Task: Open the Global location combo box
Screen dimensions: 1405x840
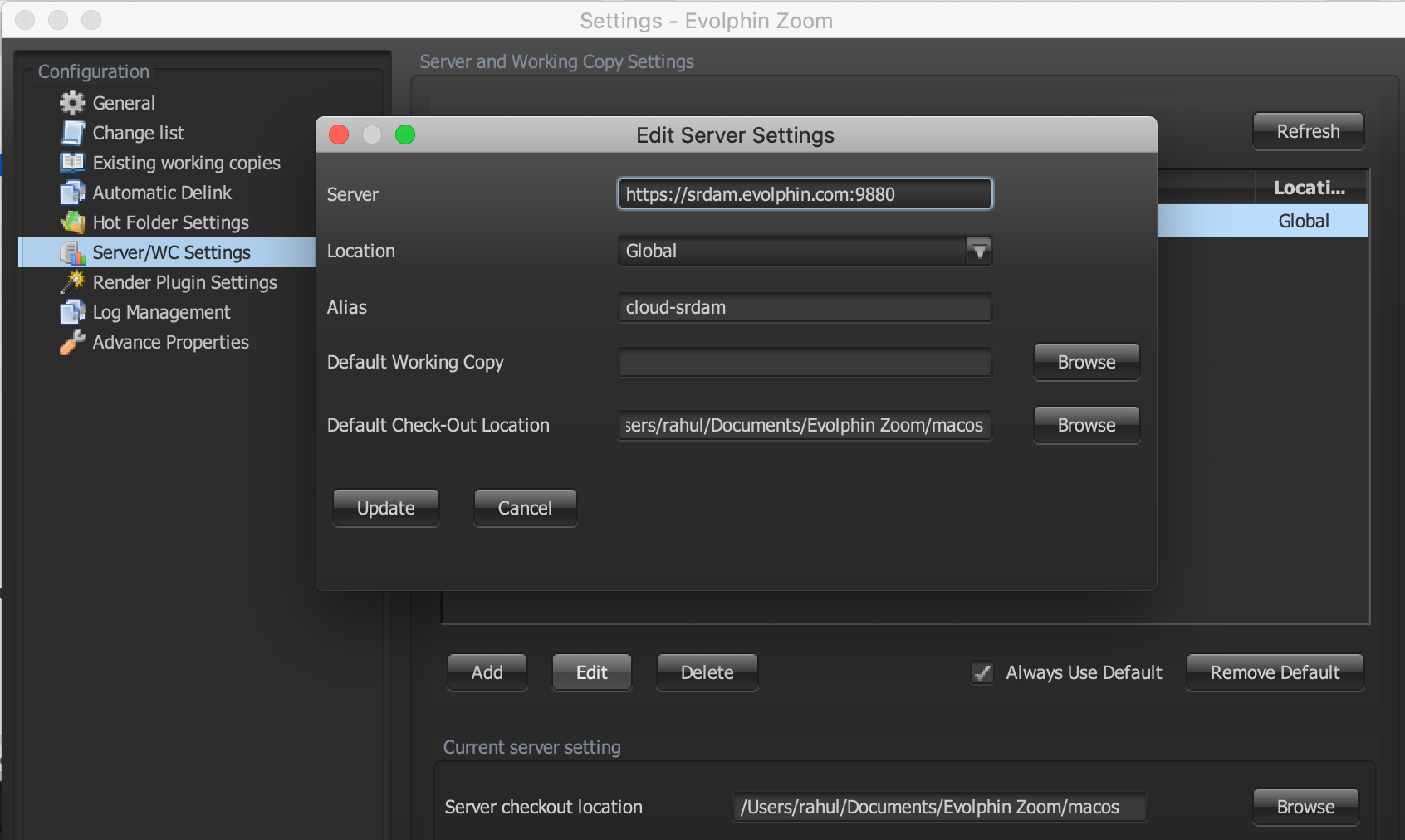Action: 805,251
